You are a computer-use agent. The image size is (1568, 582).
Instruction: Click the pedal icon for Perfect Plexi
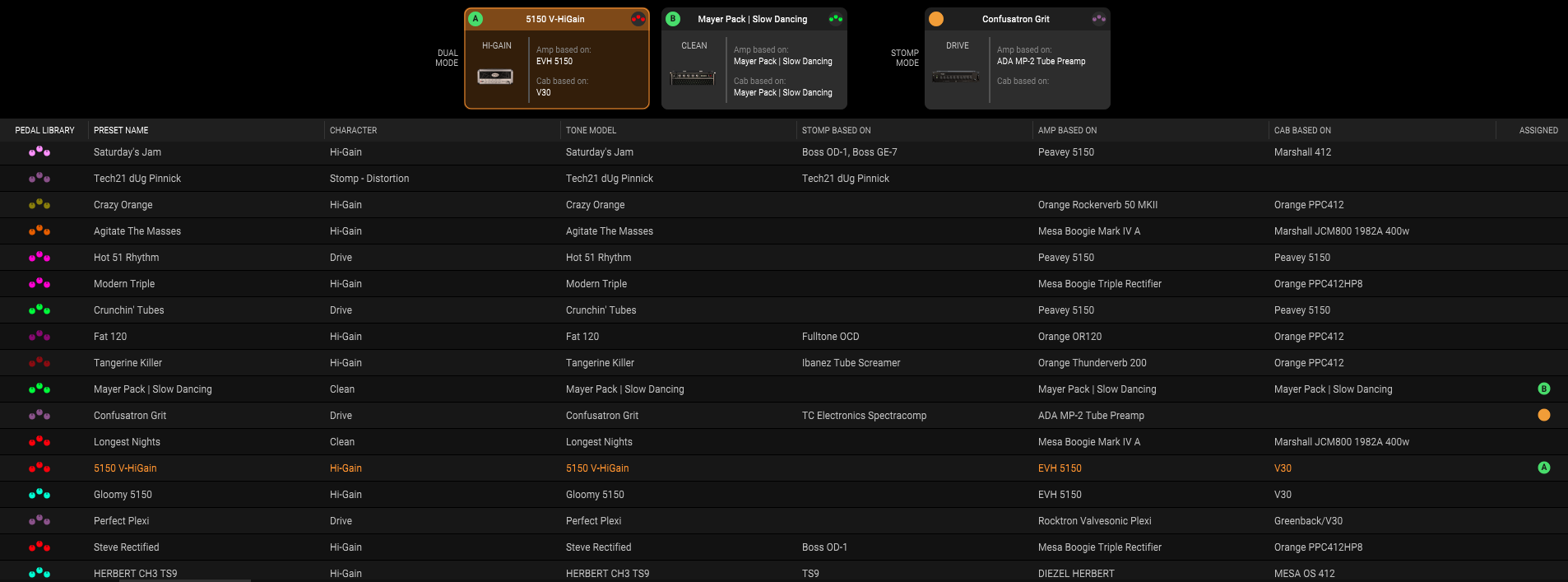pos(39,520)
